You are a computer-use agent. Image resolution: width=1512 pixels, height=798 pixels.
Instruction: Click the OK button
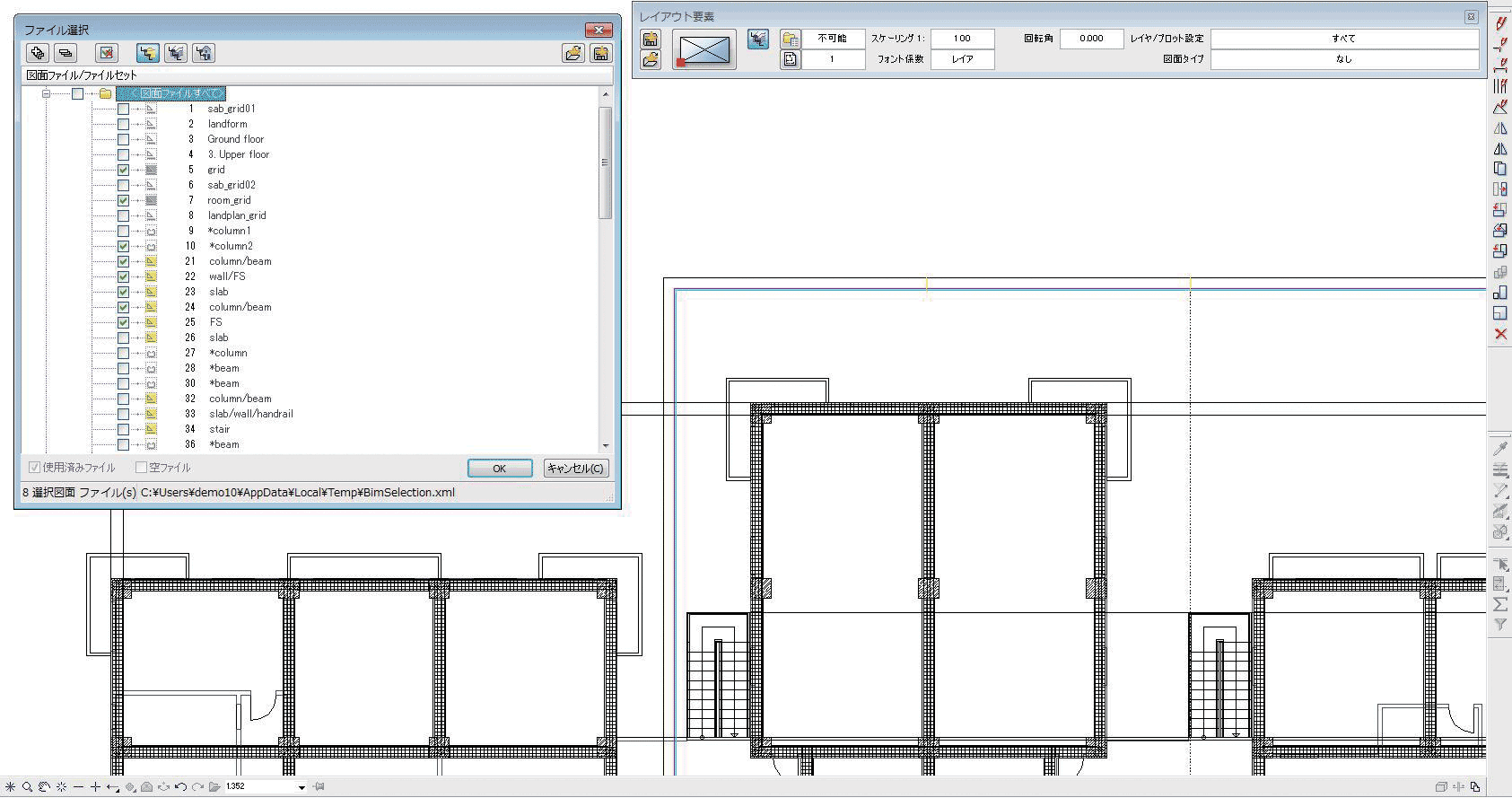pyautogui.click(x=500, y=468)
